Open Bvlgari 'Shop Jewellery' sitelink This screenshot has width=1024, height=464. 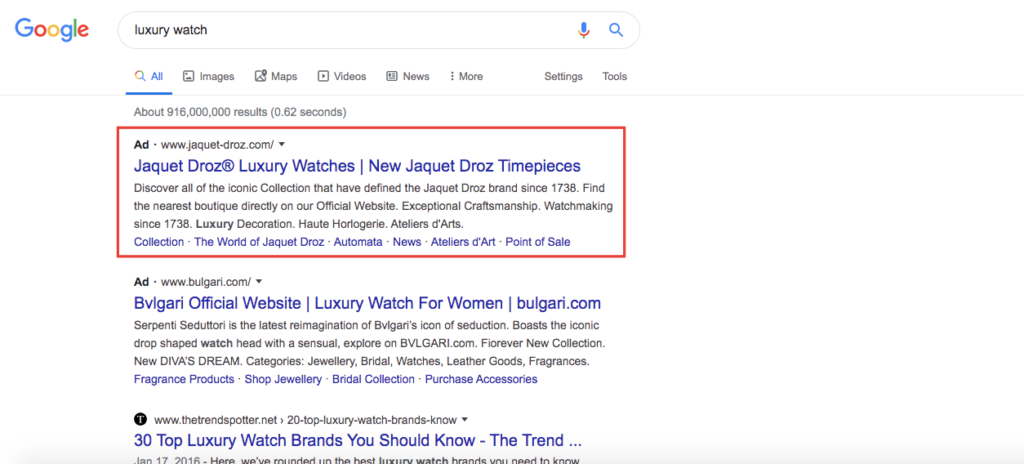coord(283,379)
